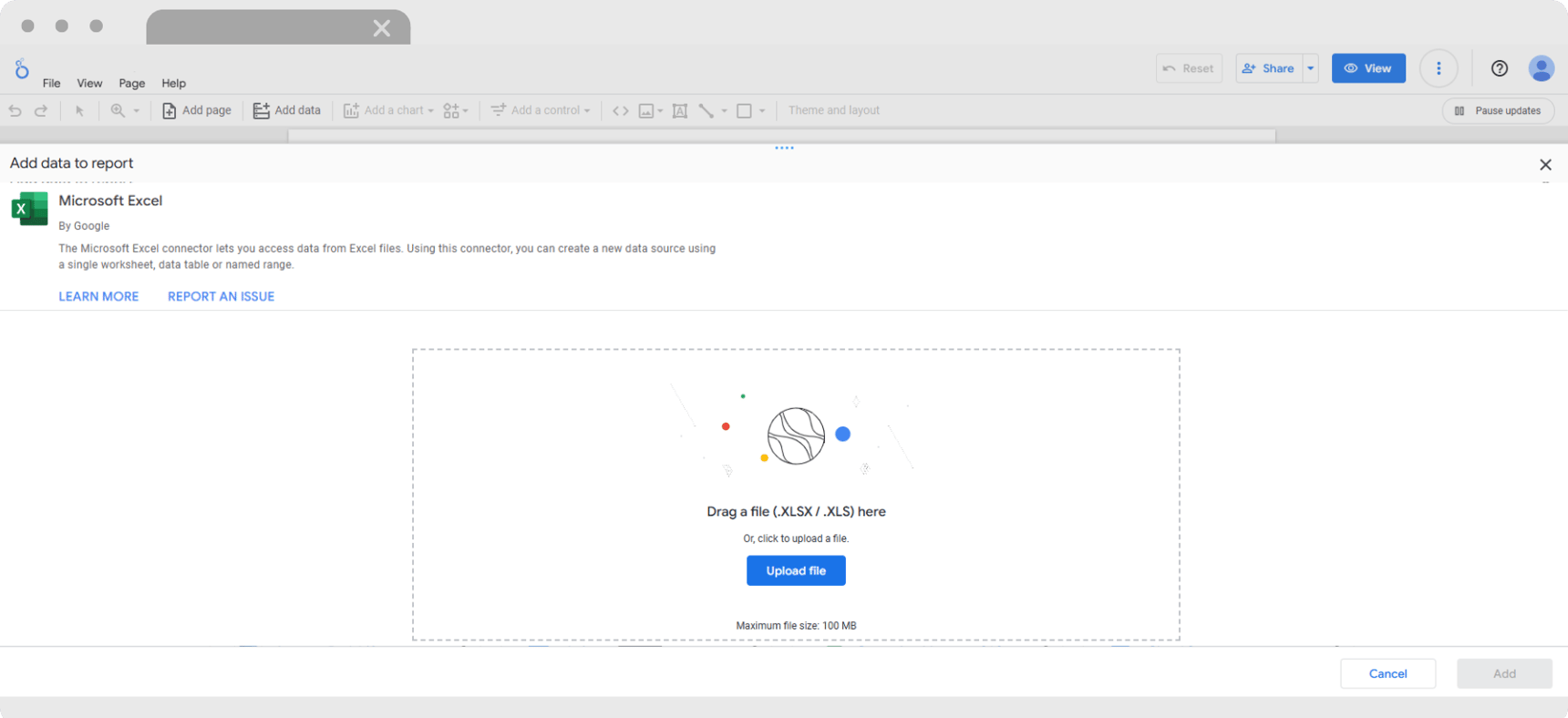Click the Pause updates button
Screen dimensions: 1568x718
click(x=1498, y=110)
